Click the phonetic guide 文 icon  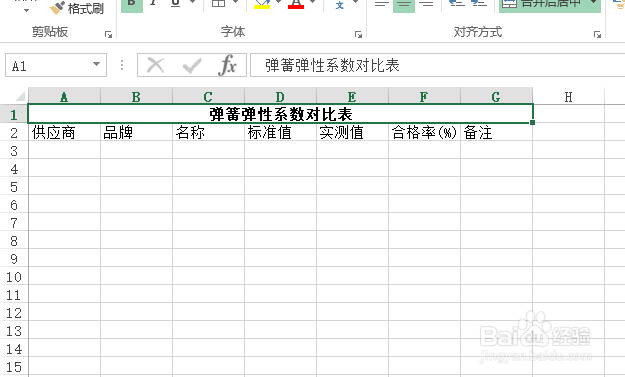coord(340,5)
